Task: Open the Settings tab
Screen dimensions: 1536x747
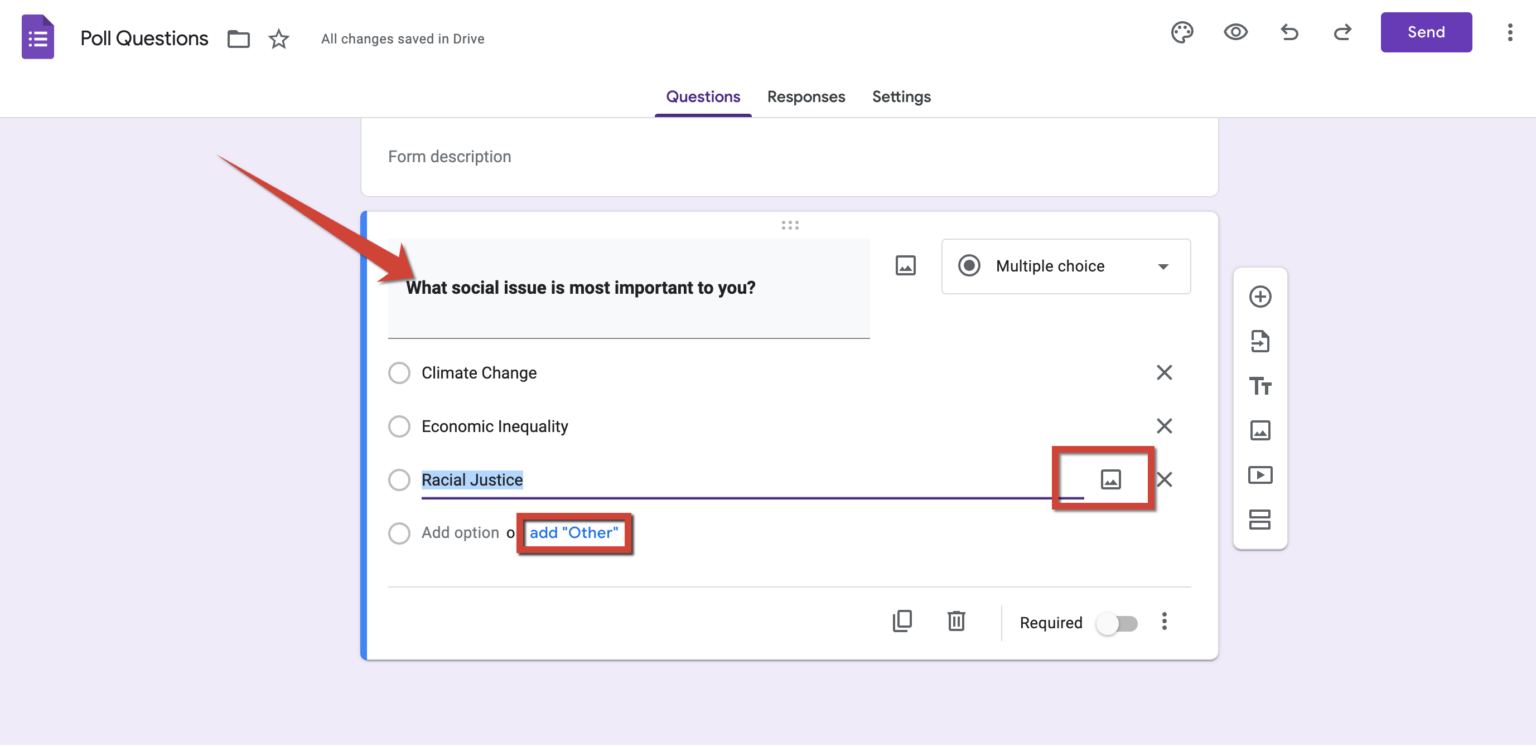Action: (901, 96)
